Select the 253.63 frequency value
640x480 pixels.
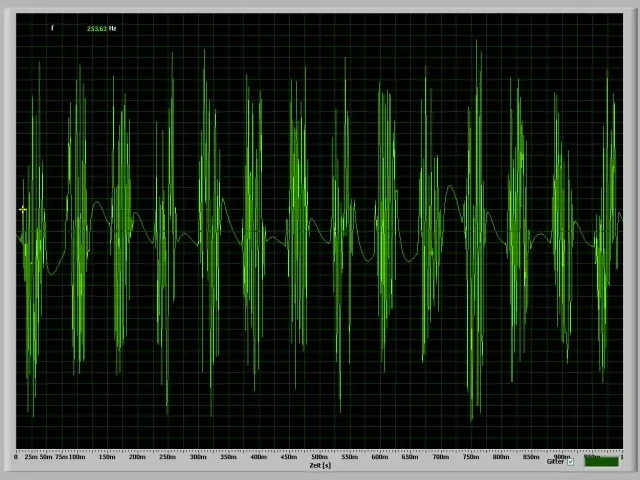pos(96,28)
